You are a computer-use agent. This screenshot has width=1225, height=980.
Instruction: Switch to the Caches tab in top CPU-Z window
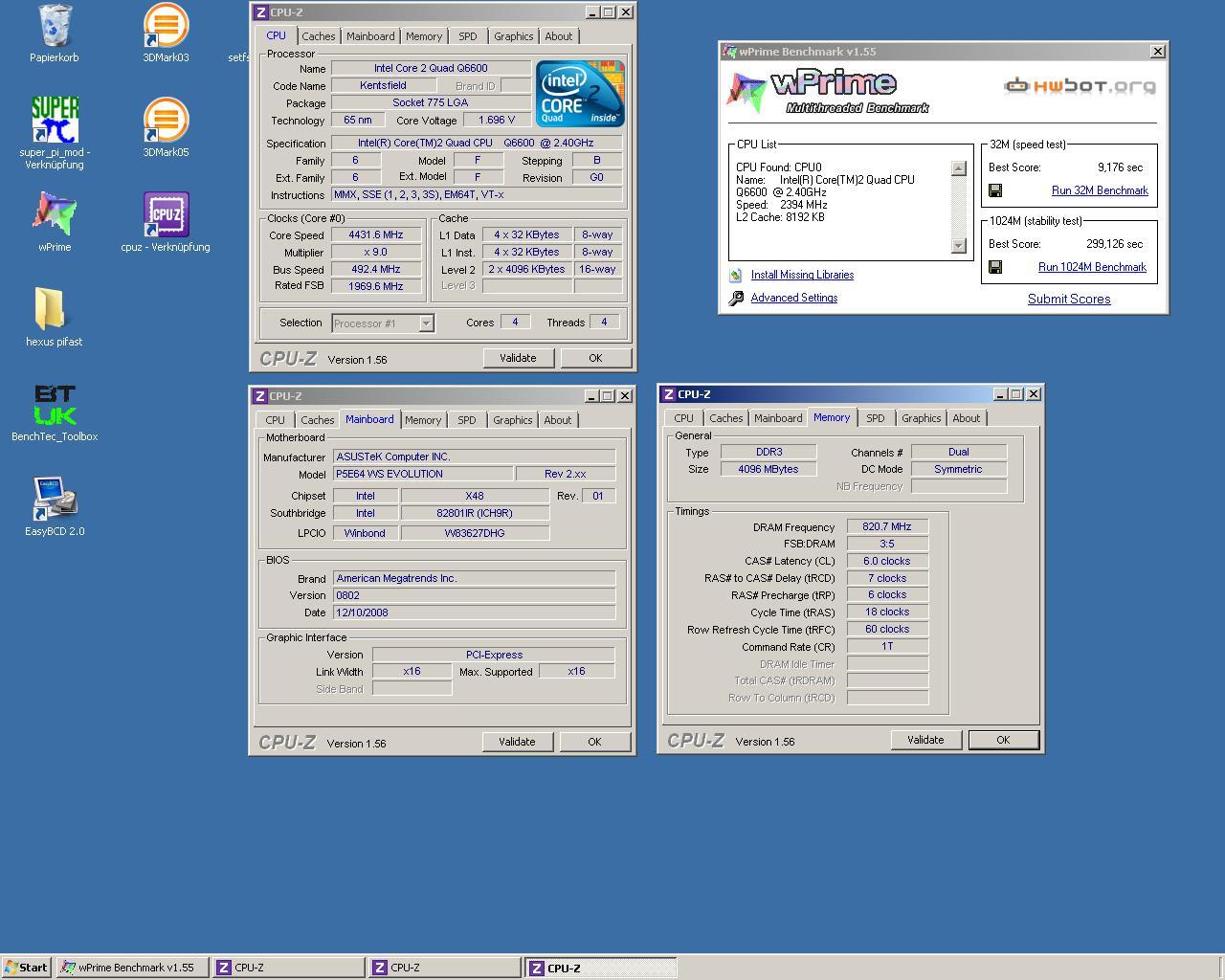pos(319,36)
